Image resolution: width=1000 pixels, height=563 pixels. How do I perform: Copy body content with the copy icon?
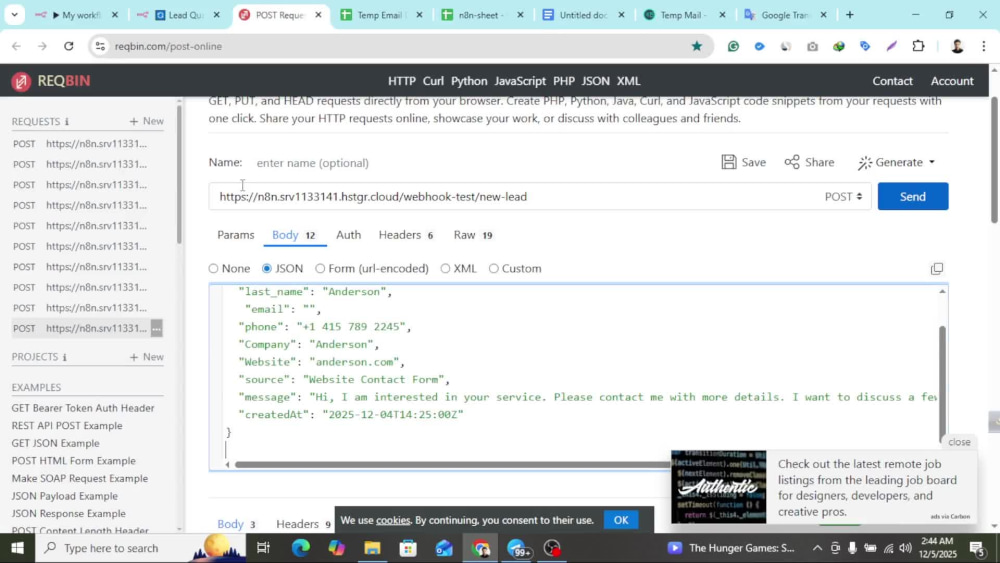(x=936, y=268)
